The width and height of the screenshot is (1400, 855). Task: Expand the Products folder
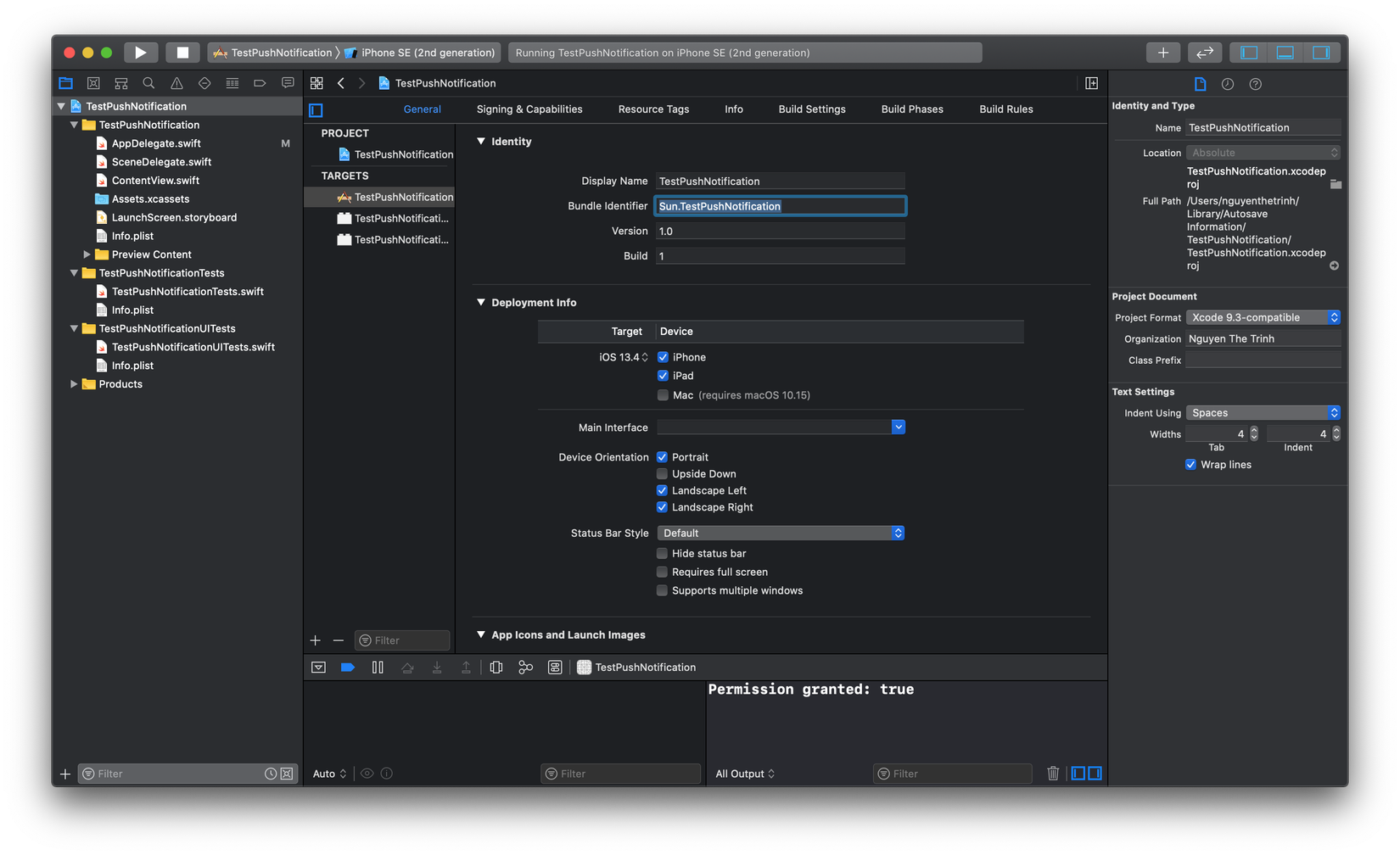pyautogui.click(x=74, y=384)
